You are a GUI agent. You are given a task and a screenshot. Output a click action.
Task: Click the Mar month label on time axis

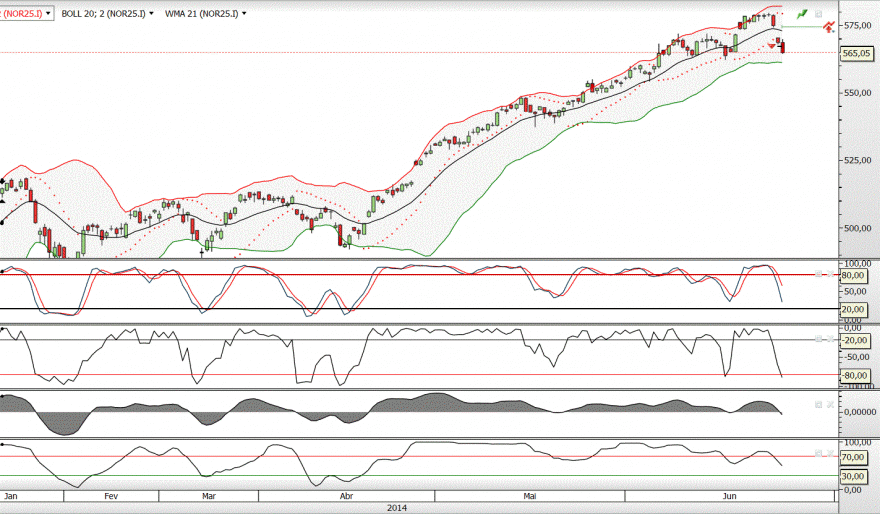click(209, 496)
